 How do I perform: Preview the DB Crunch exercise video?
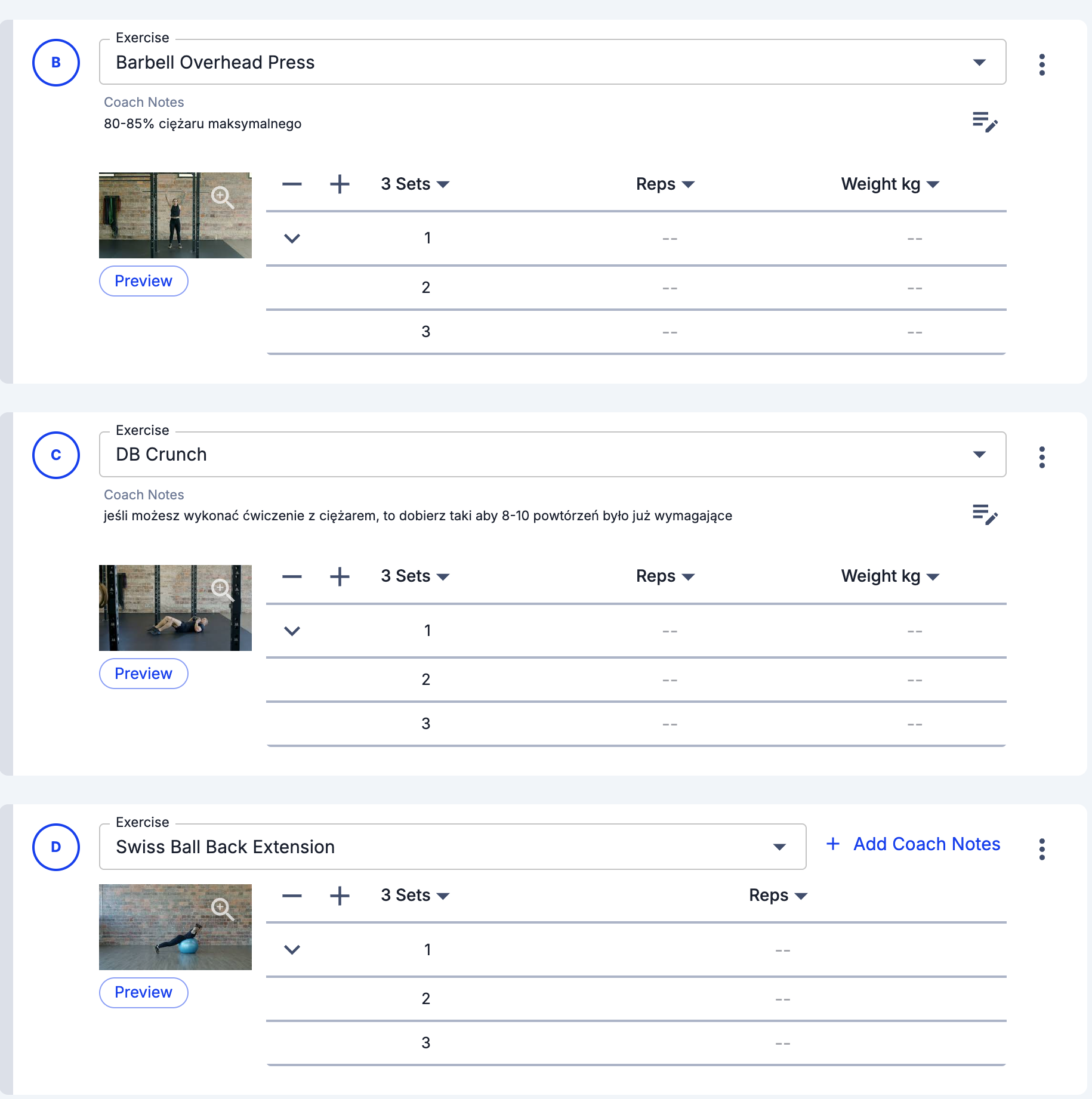tap(143, 674)
